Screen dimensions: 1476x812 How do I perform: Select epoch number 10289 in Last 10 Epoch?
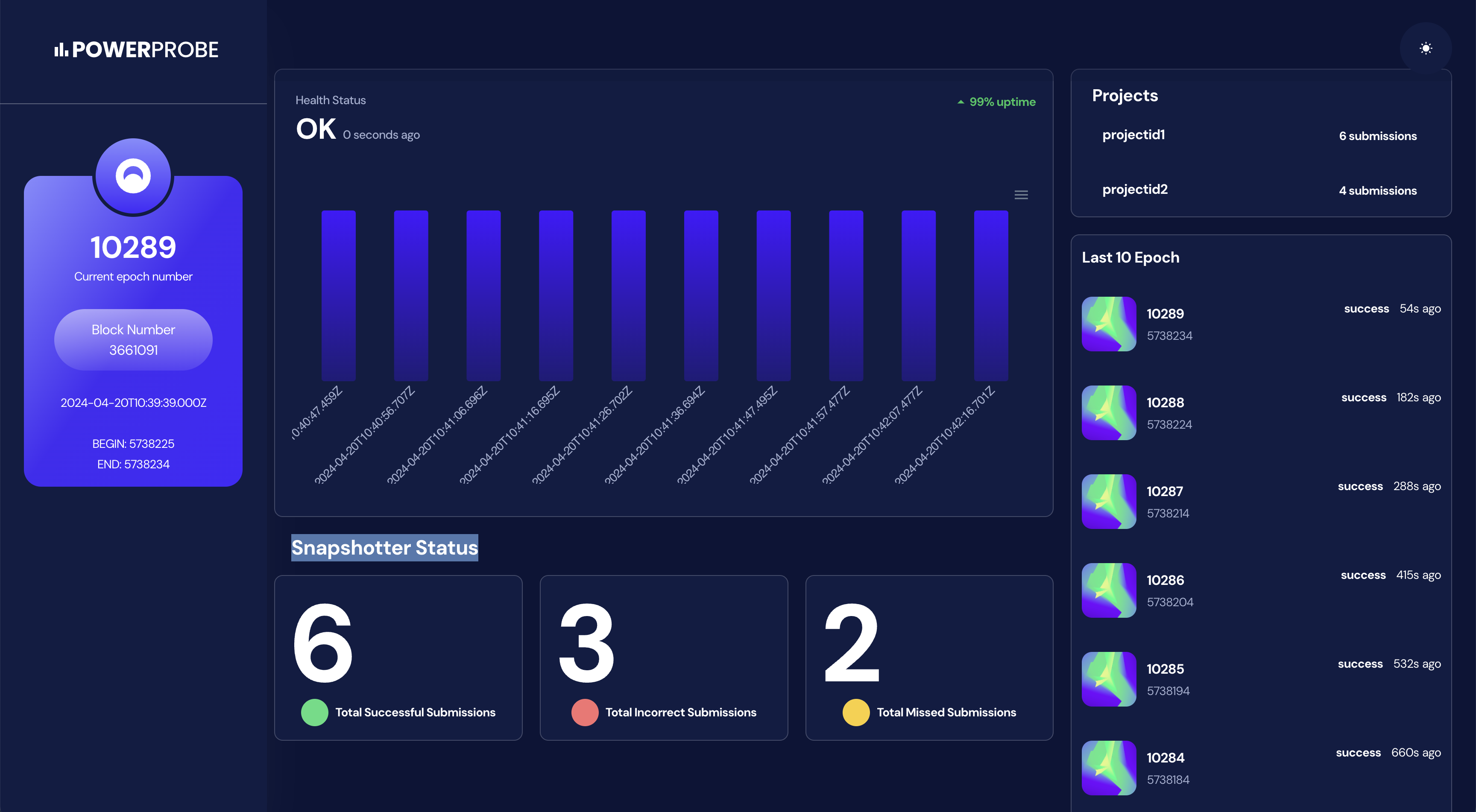coord(1165,314)
